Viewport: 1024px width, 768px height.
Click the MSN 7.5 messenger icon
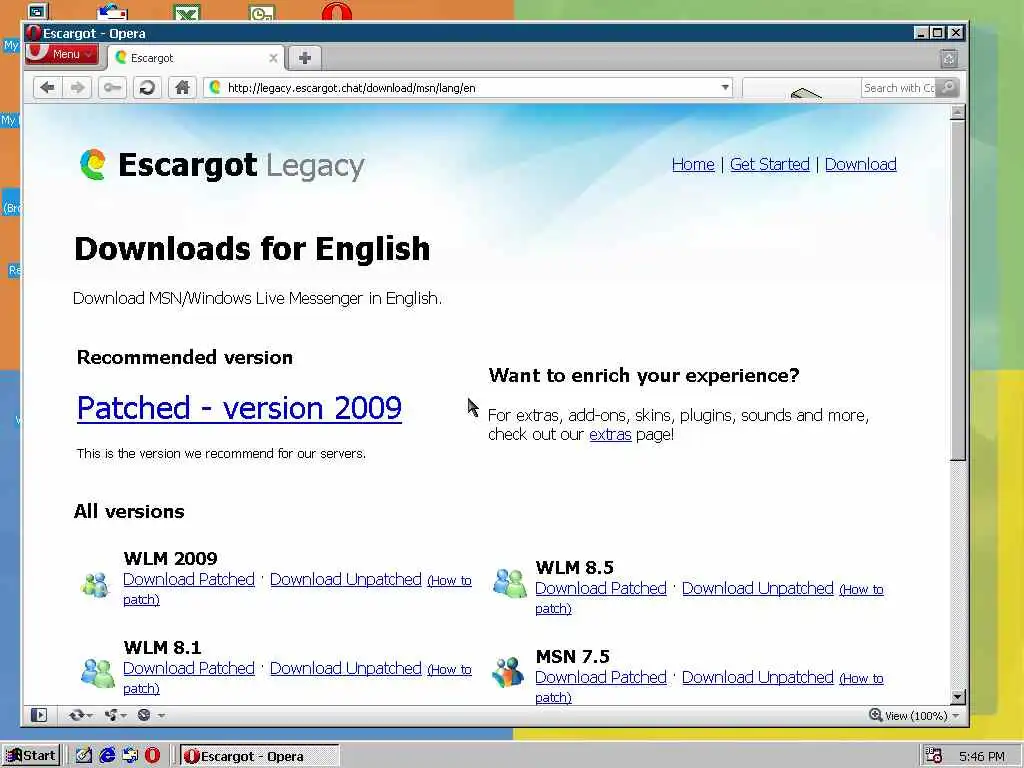[x=508, y=672]
